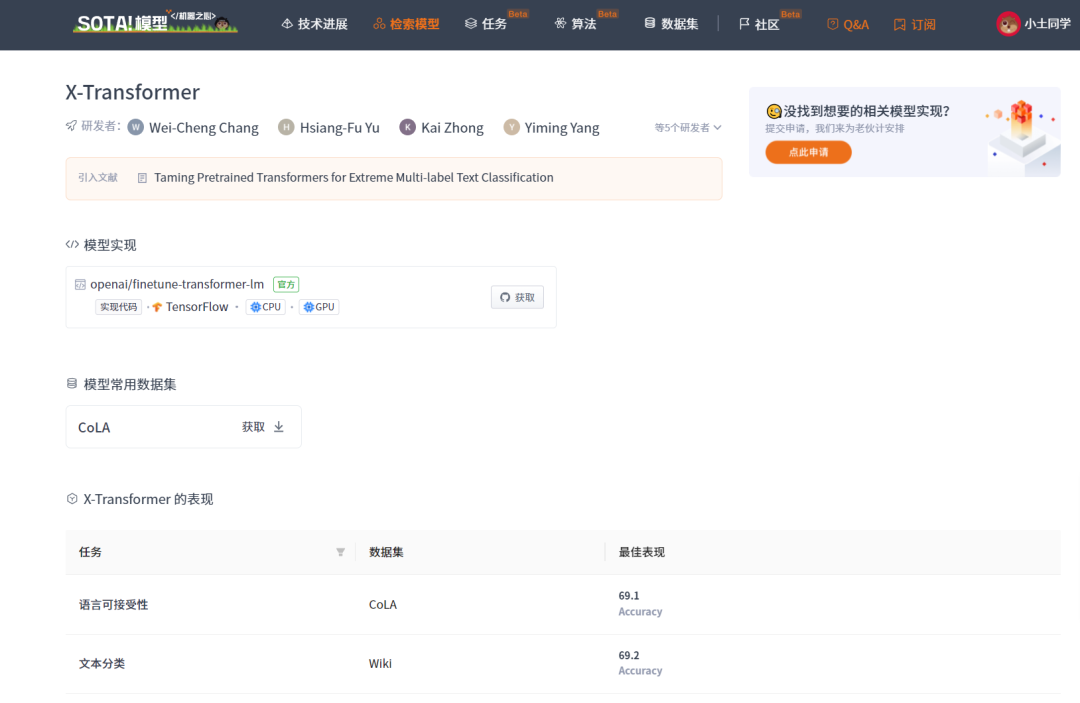Open the 数据集 navigation item
The height and width of the screenshot is (703, 1080).
pos(672,24)
